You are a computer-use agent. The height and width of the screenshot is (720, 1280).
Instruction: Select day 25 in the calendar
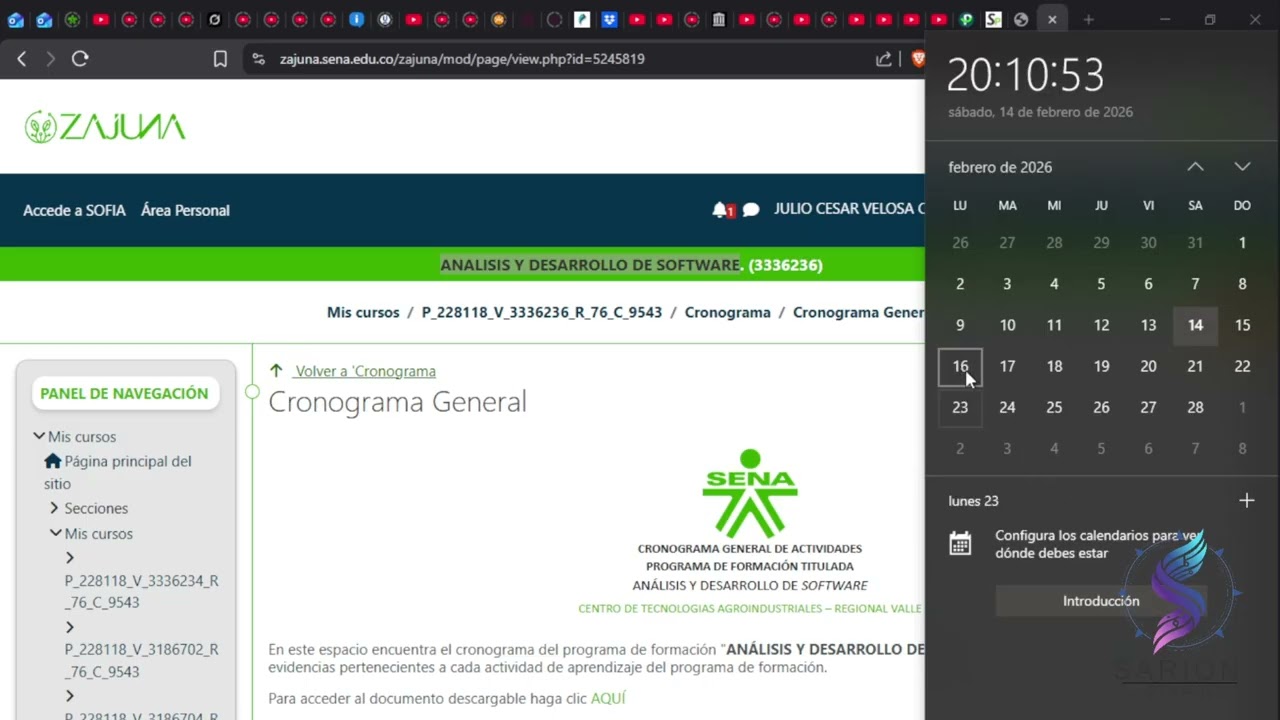click(x=1054, y=407)
